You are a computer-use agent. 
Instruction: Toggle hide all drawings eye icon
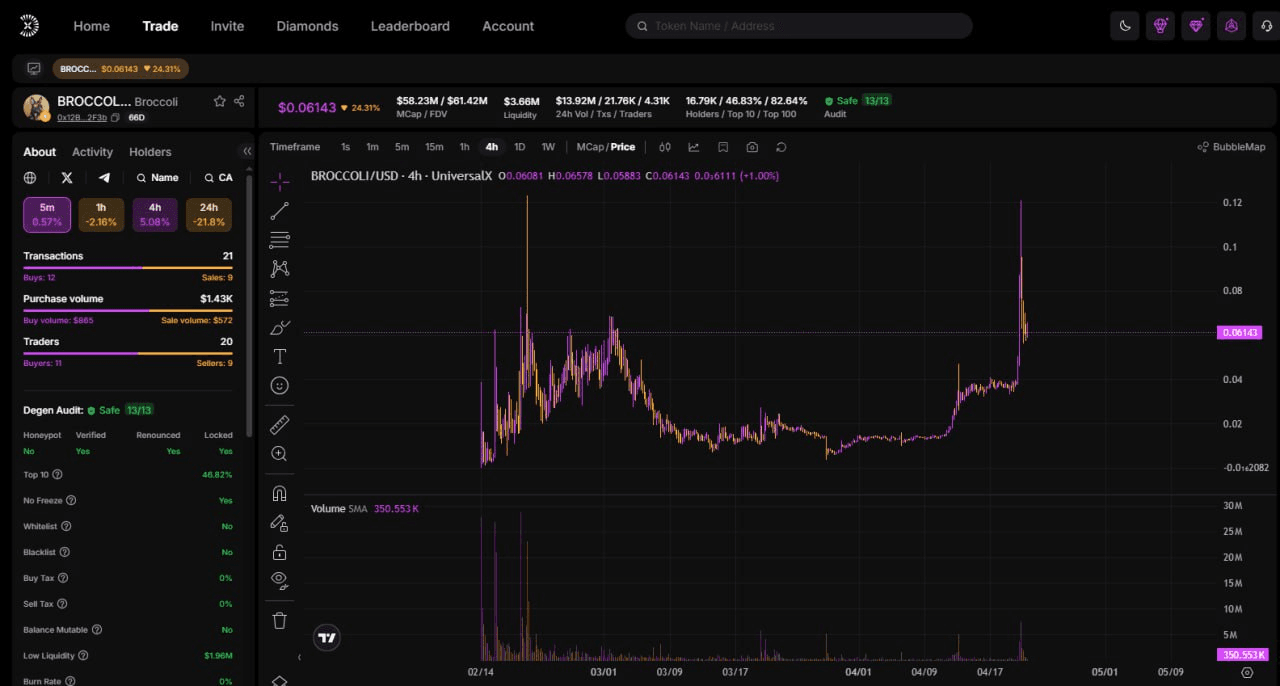point(280,579)
